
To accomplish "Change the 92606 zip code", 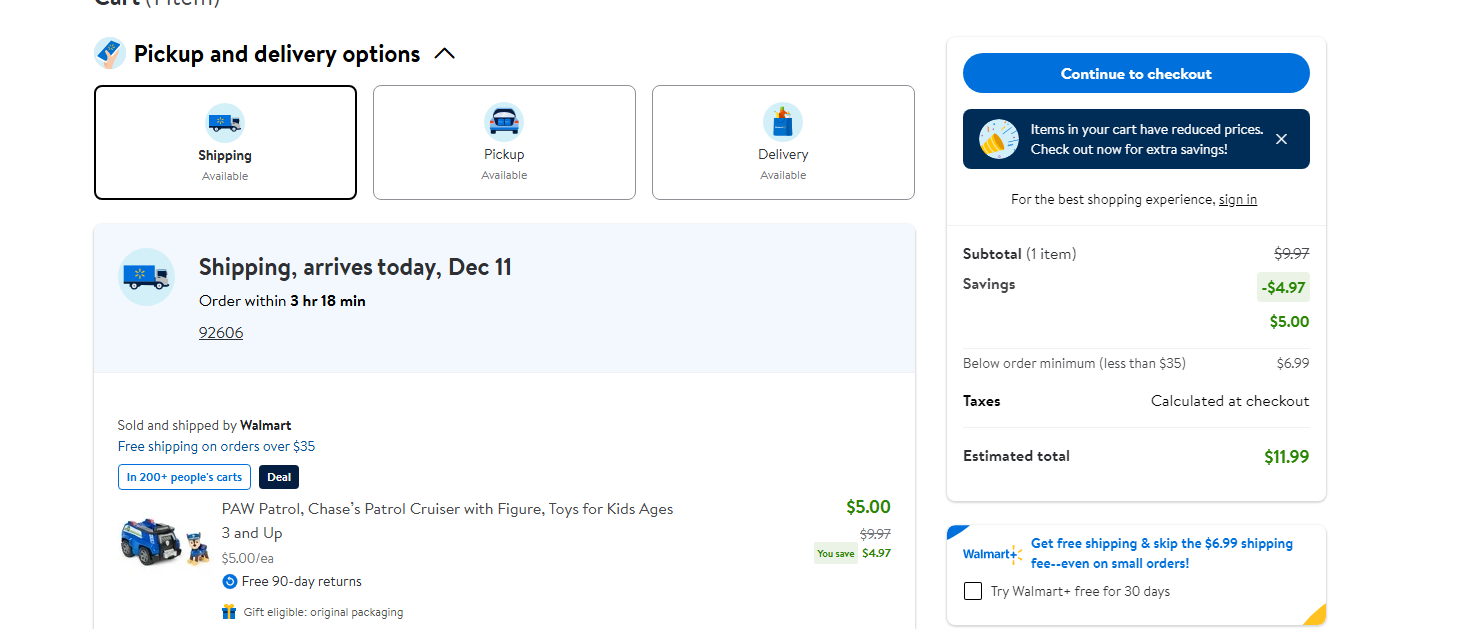I will (x=221, y=333).
